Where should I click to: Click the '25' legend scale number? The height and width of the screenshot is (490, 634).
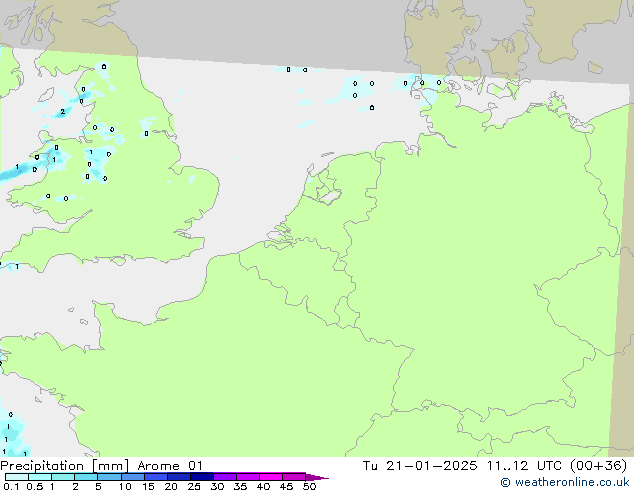point(194,486)
